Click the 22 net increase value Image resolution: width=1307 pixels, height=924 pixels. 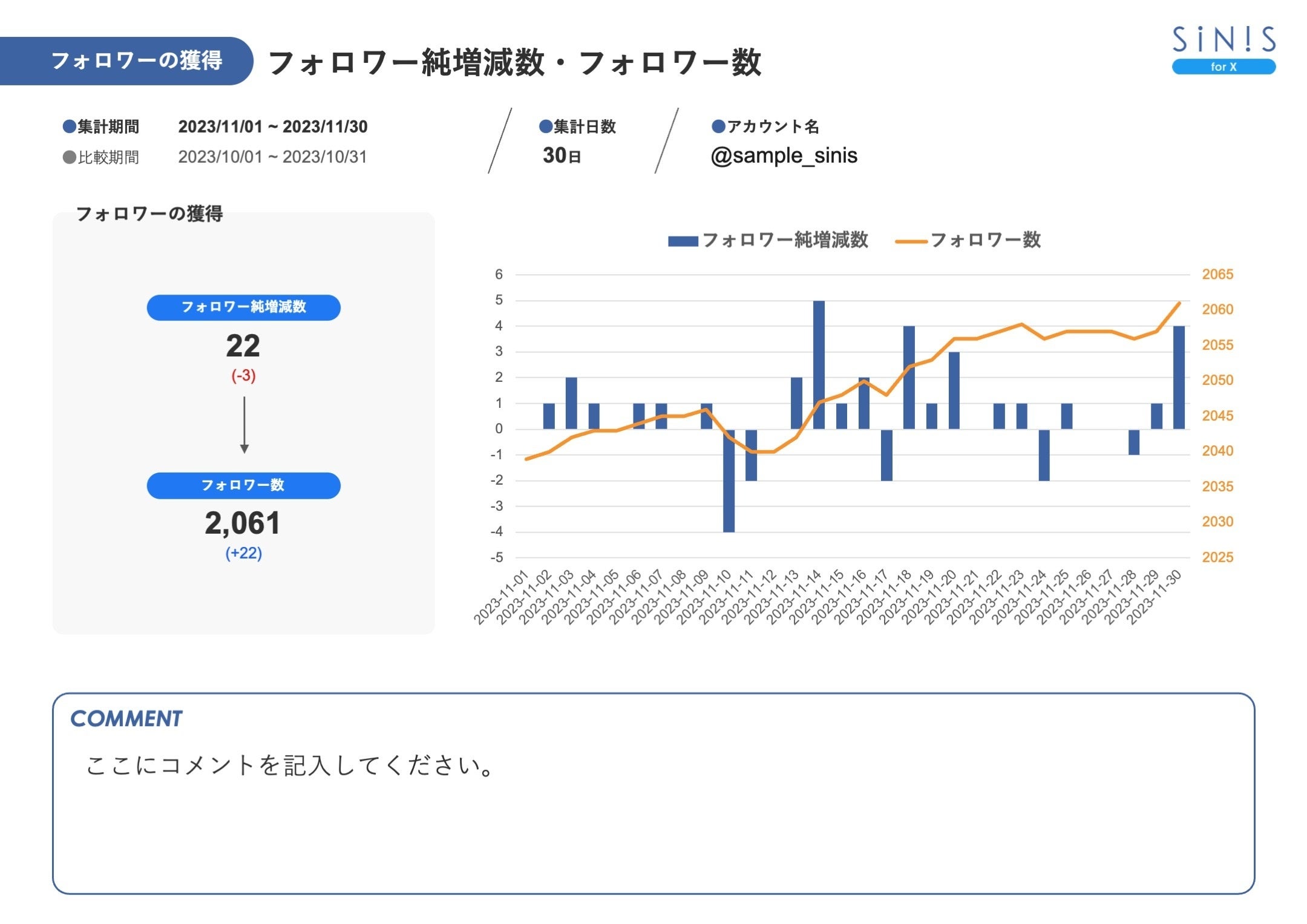[243, 346]
